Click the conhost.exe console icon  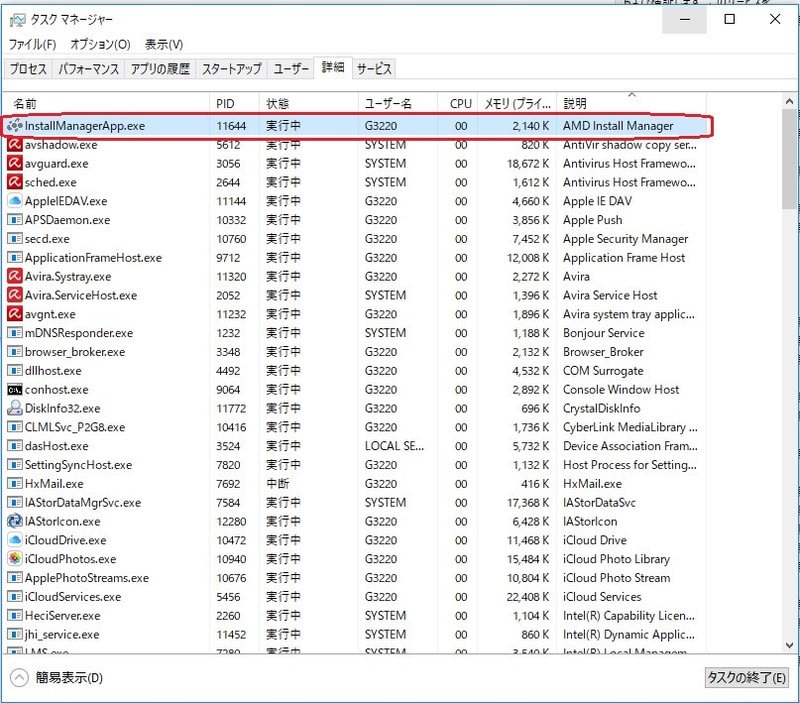pyautogui.click(x=15, y=390)
